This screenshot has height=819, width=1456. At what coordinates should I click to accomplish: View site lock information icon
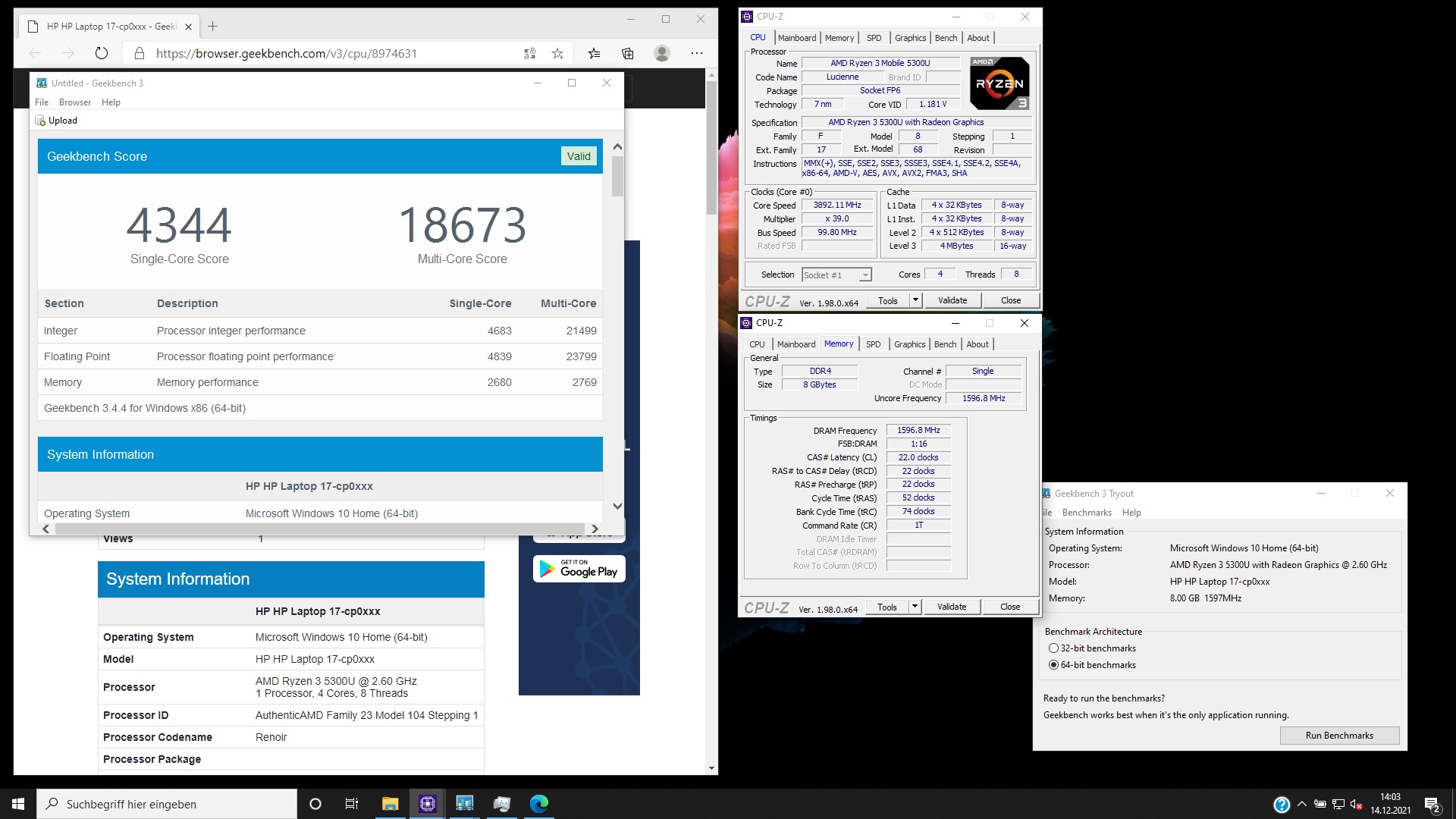pyautogui.click(x=139, y=53)
